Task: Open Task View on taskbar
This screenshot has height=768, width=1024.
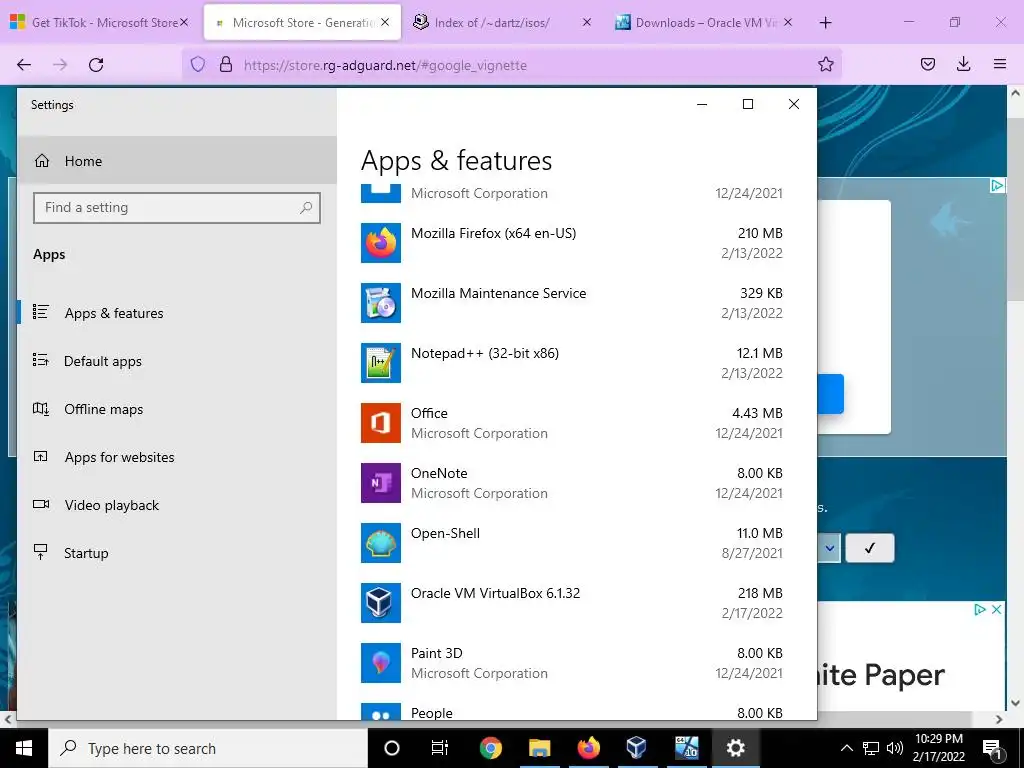Action: click(x=440, y=748)
